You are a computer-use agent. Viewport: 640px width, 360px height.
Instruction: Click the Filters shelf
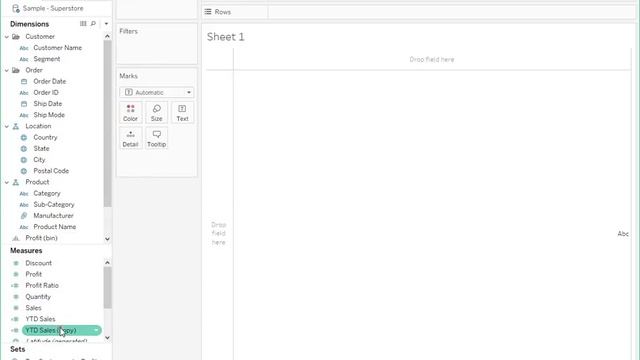click(x=157, y=44)
